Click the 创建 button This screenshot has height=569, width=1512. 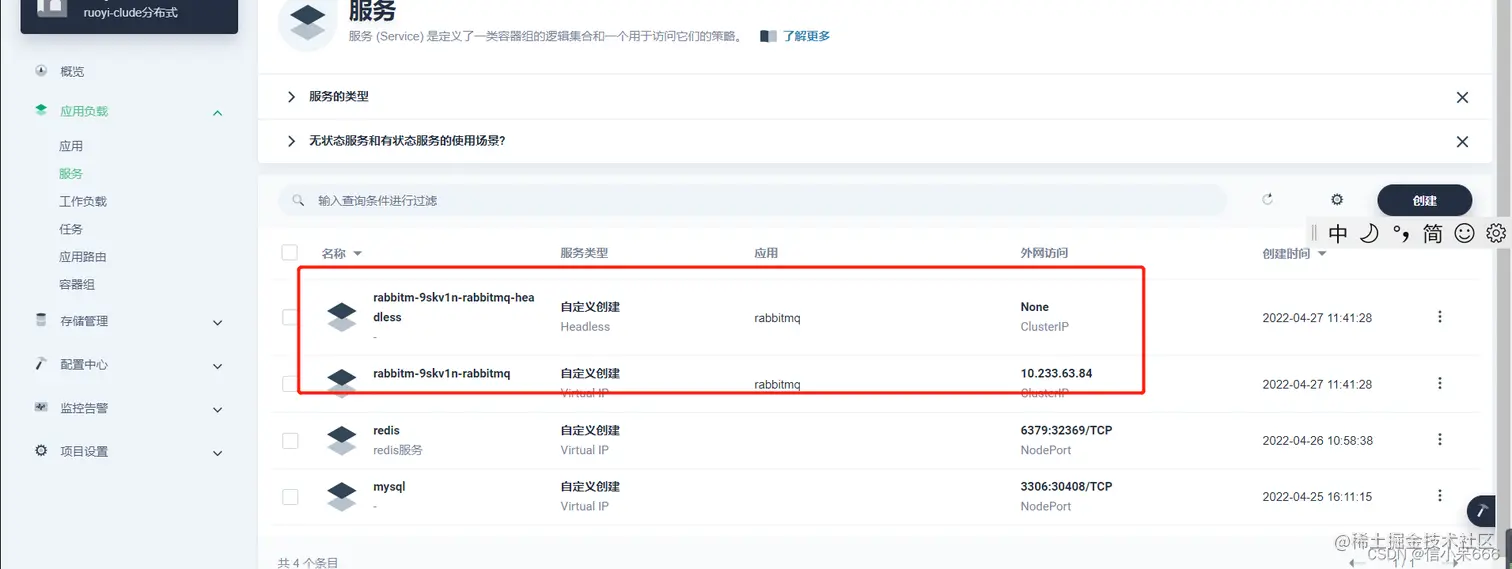pos(1425,200)
